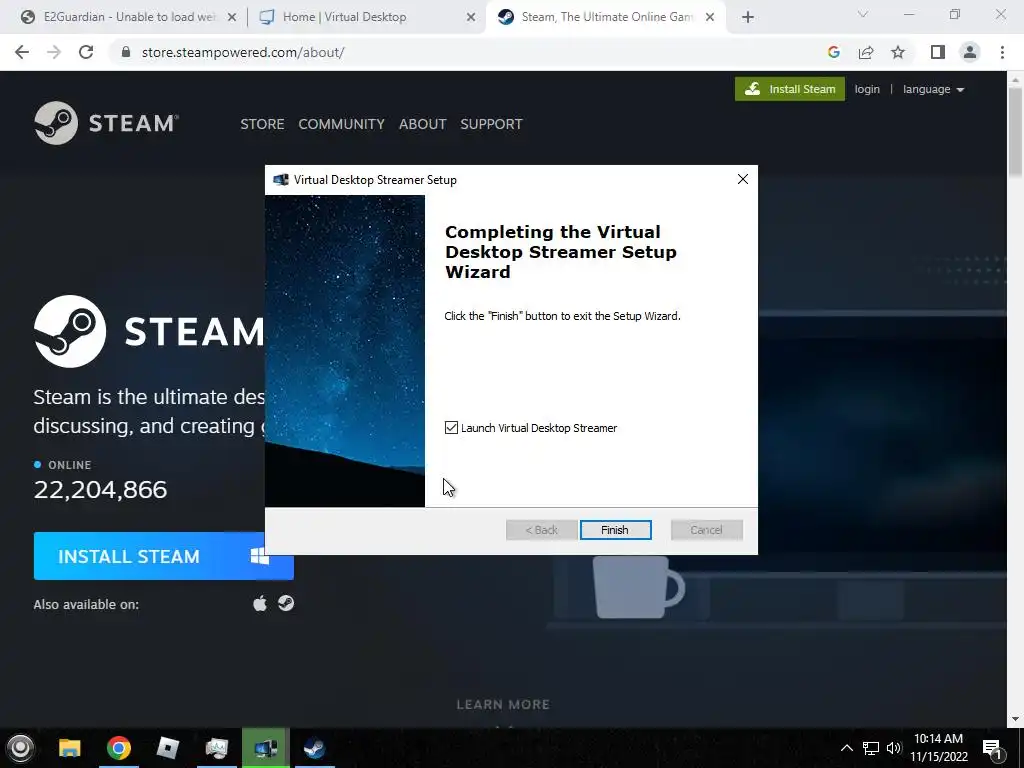View site information lock icon

[126, 52]
